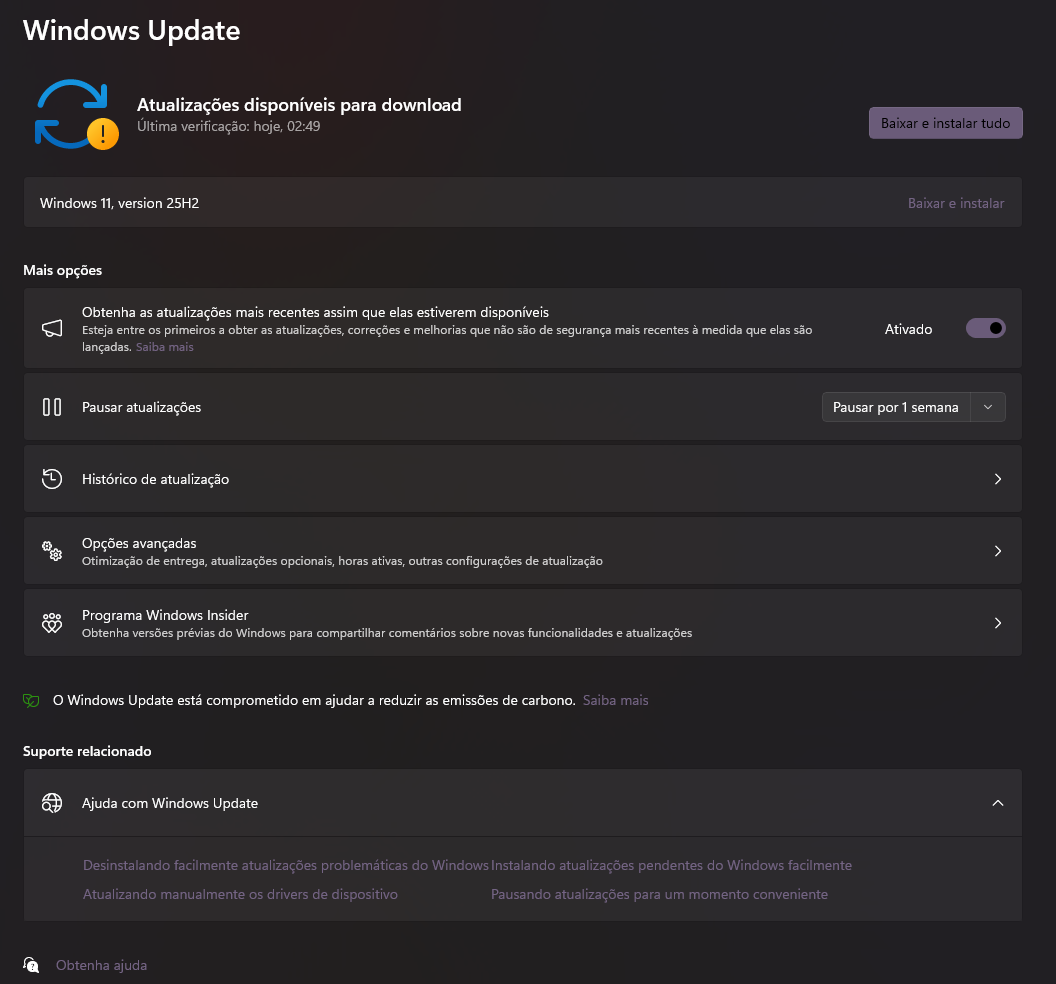Click the Windows Insider hearts icon
The width and height of the screenshot is (1056, 984).
click(x=52, y=623)
